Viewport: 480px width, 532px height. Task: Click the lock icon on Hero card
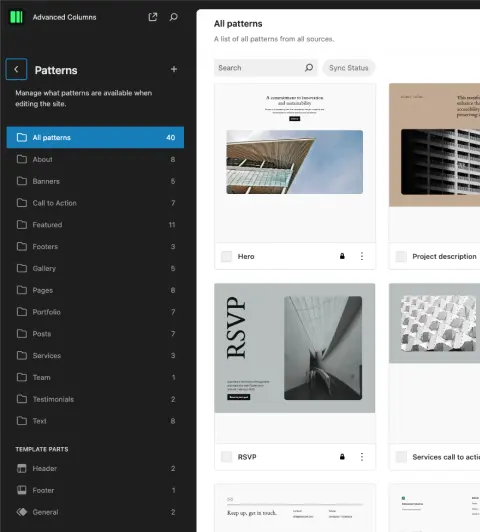pyautogui.click(x=342, y=256)
